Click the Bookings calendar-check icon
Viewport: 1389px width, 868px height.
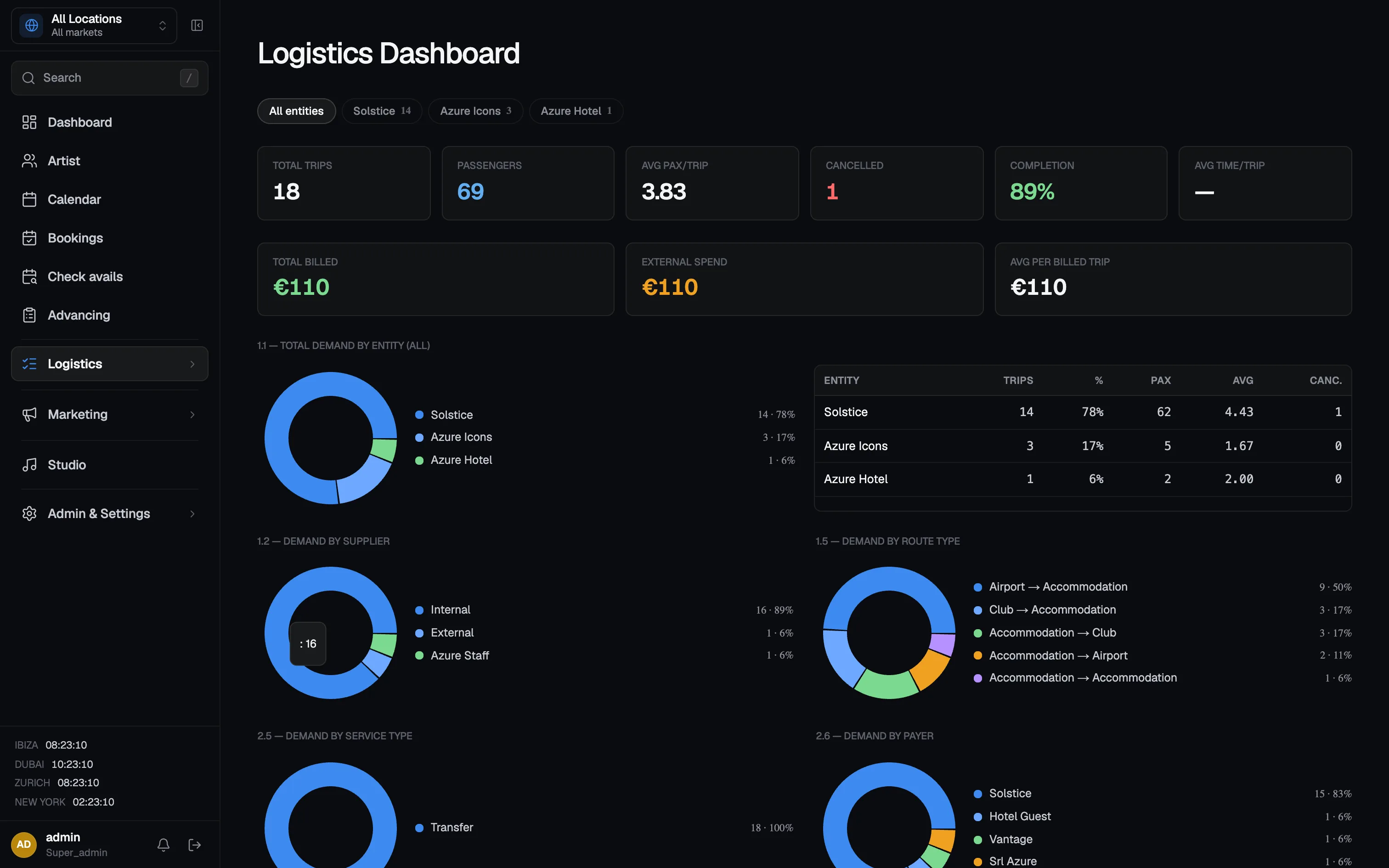29,238
